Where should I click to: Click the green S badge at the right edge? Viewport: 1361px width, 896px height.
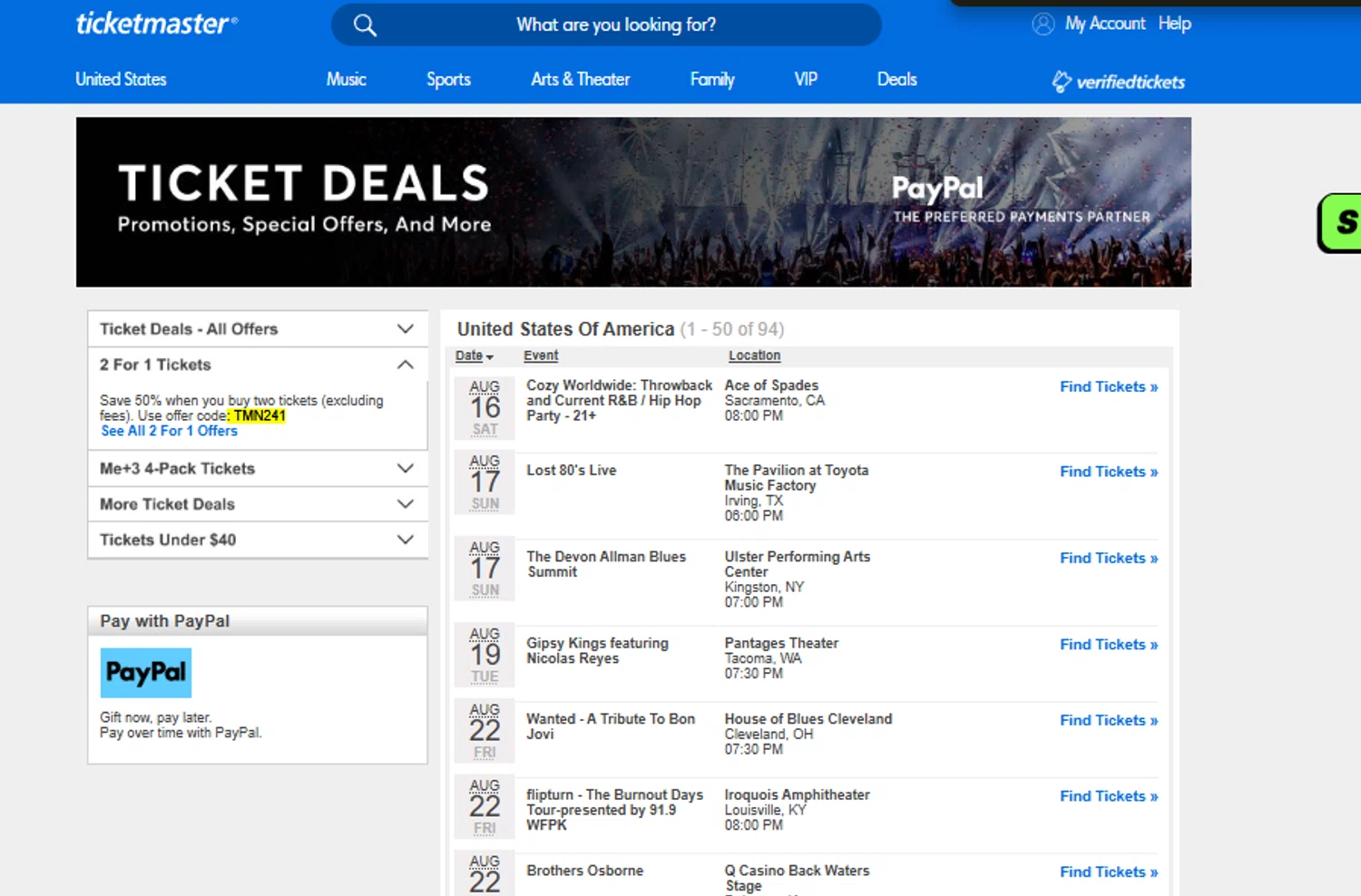(x=1340, y=222)
